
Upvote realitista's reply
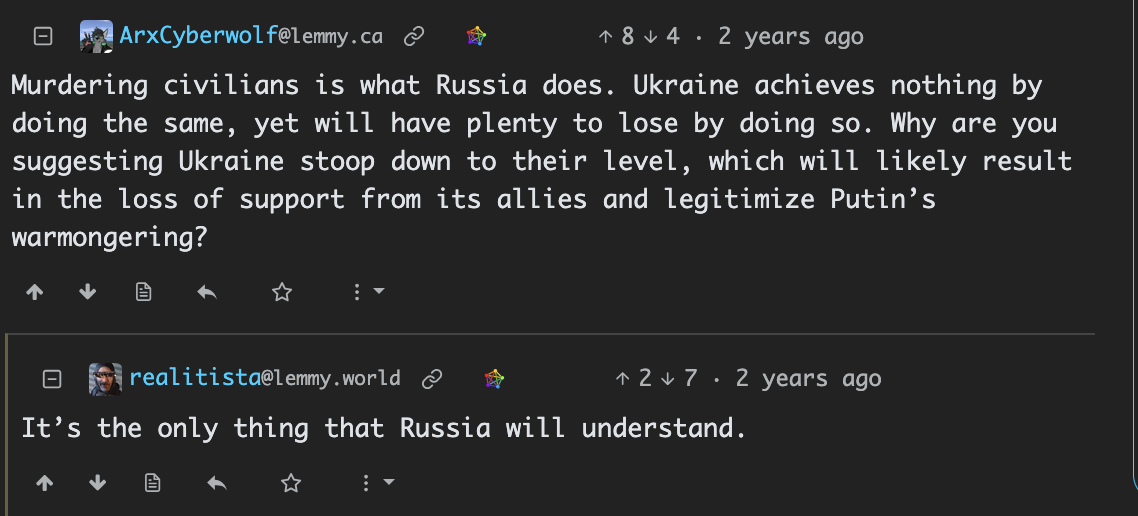coord(44,483)
